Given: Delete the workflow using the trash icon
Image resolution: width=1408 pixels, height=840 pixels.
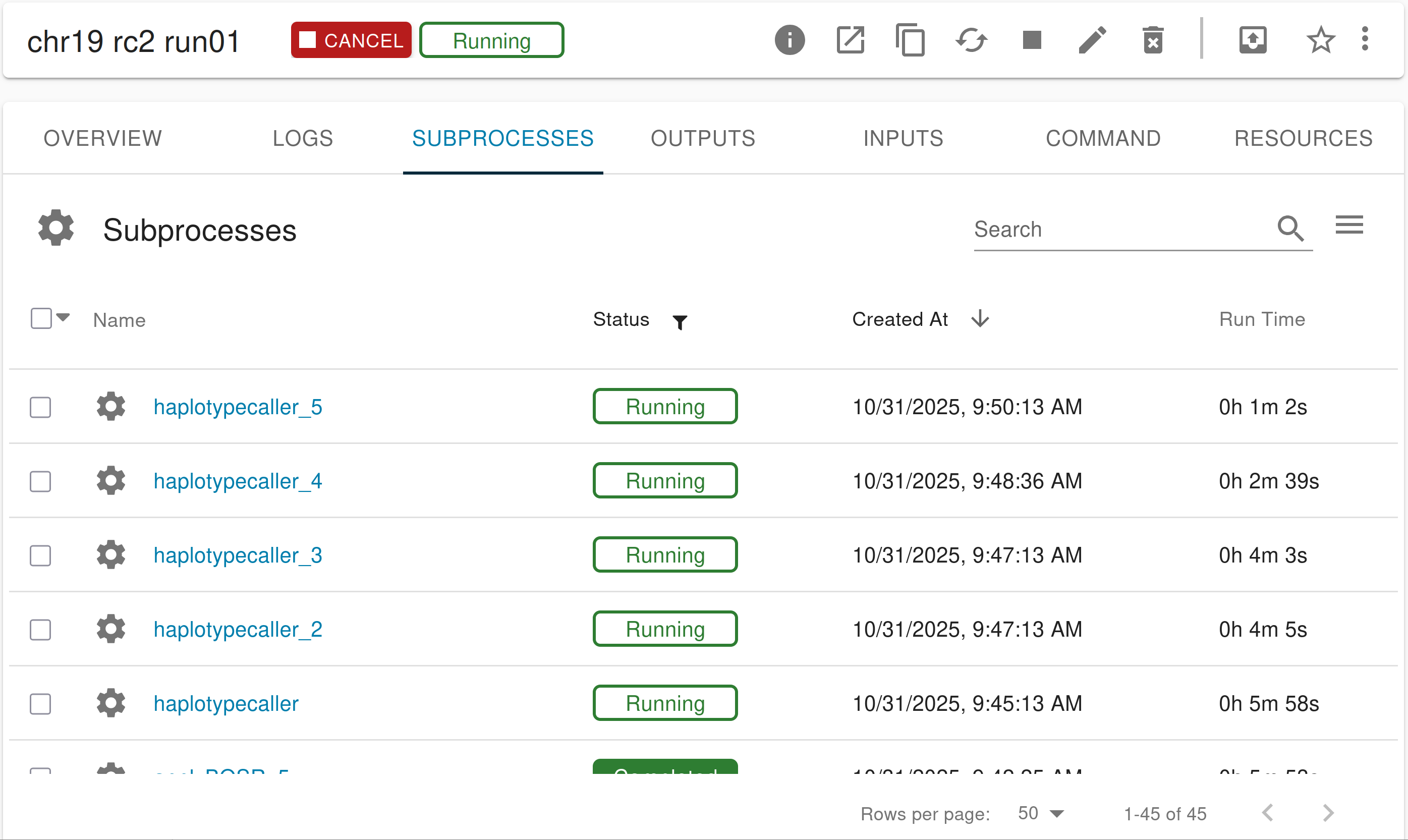Looking at the screenshot, I should pos(1153,40).
